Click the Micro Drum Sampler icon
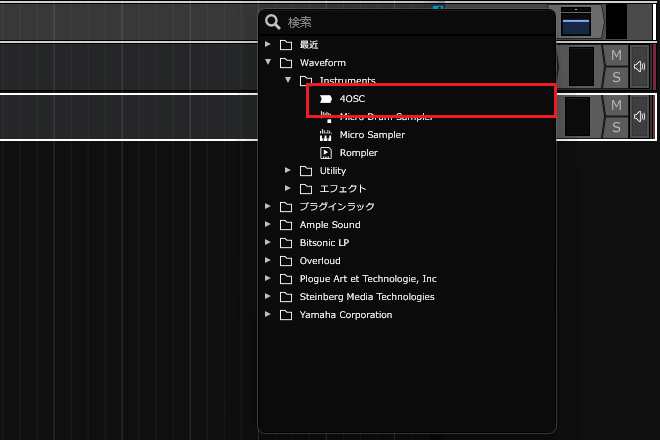Viewport: 660px width, 440px height. (325, 117)
